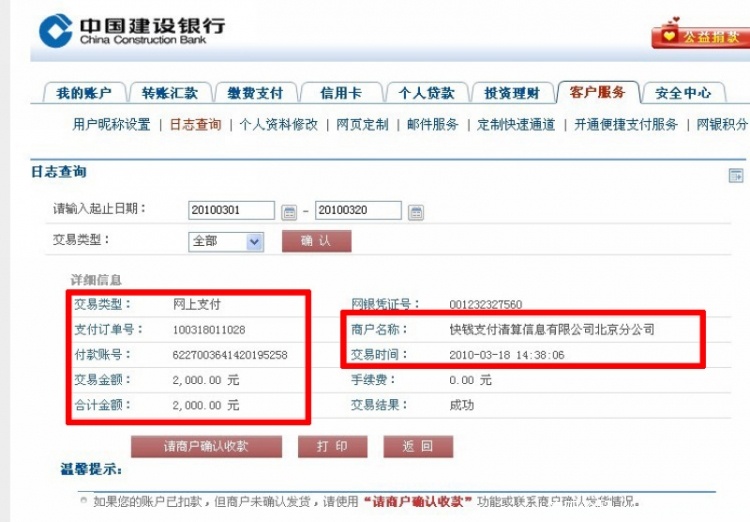750x522 pixels.
Task: Open the 日志查询 submenu link
Action: click(x=196, y=124)
